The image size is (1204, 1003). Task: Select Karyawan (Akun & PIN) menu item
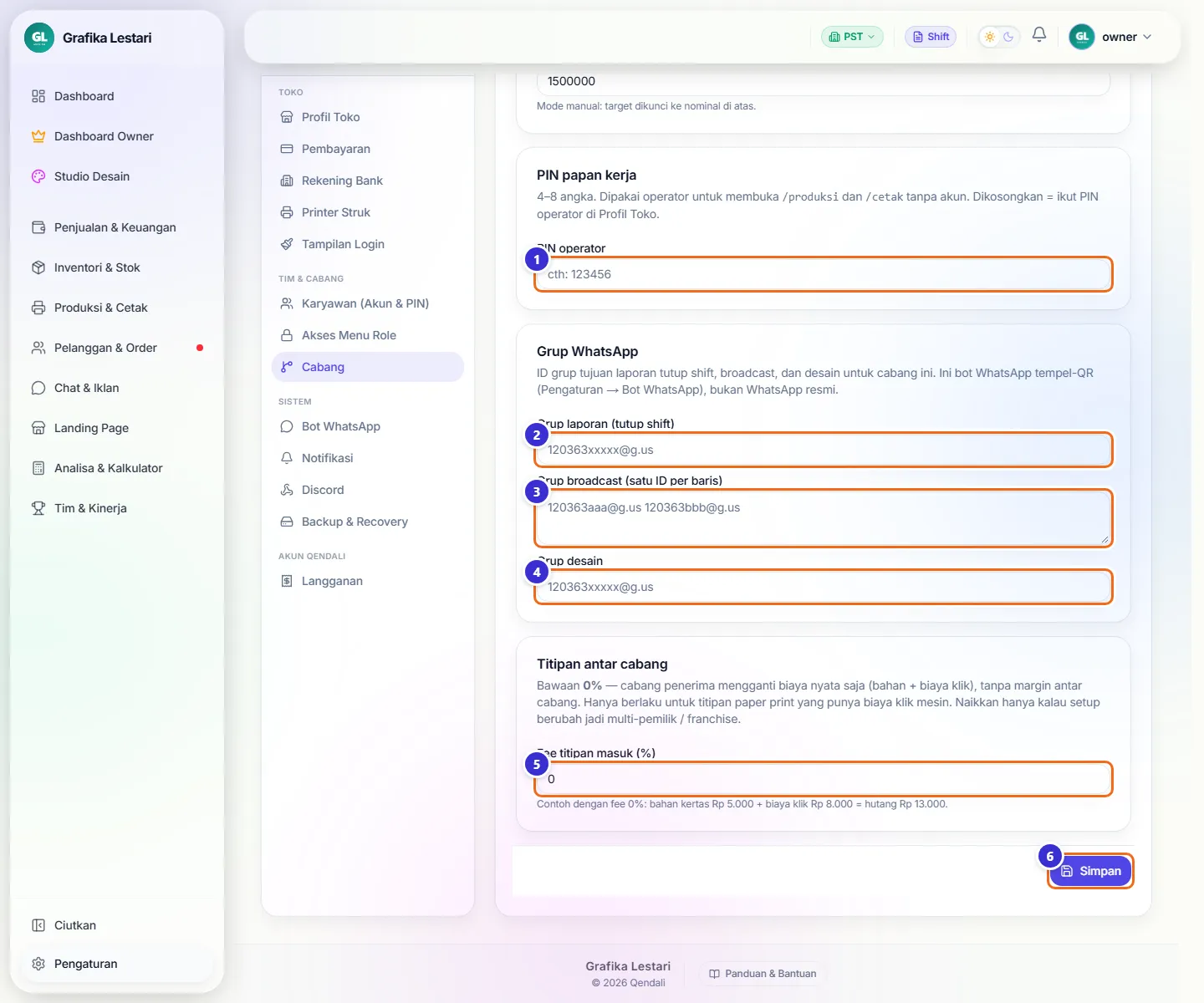click(x=368, y=303)
